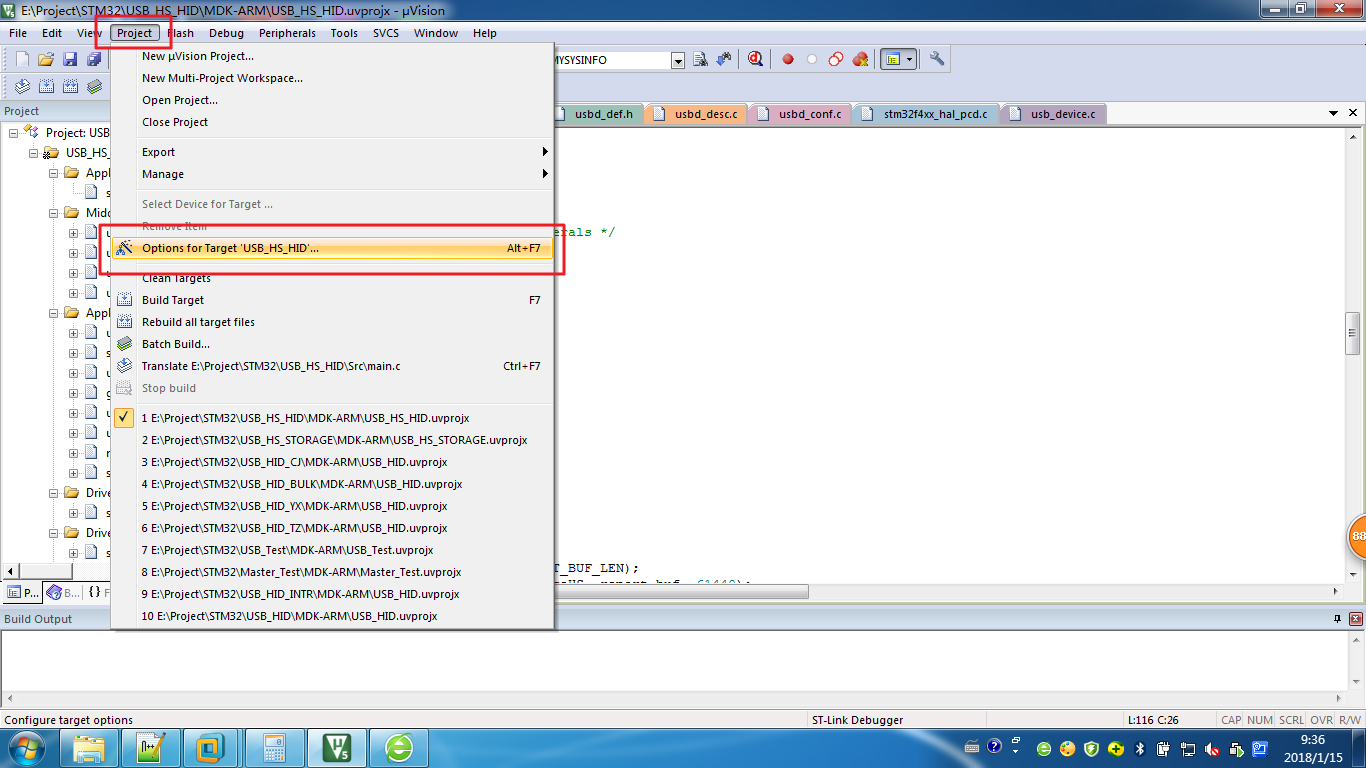1366x768 pixels.
Task: Click the disable all breakpoints icon
Action: (x=836, y=60)
